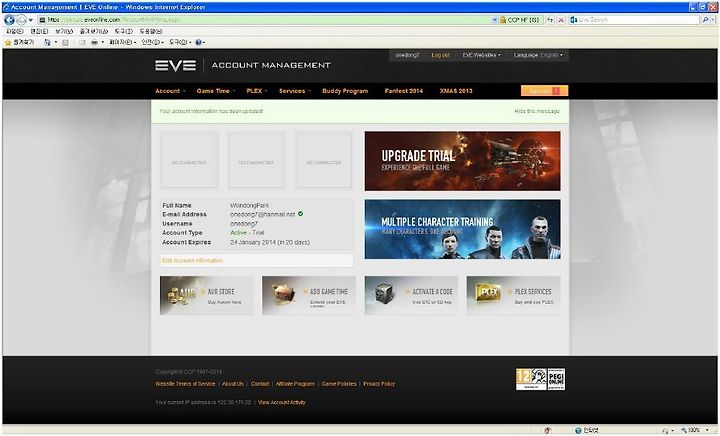Click the eveonline.com address bar
This screenshot has height=436, width=720.
tap(264, 20)
